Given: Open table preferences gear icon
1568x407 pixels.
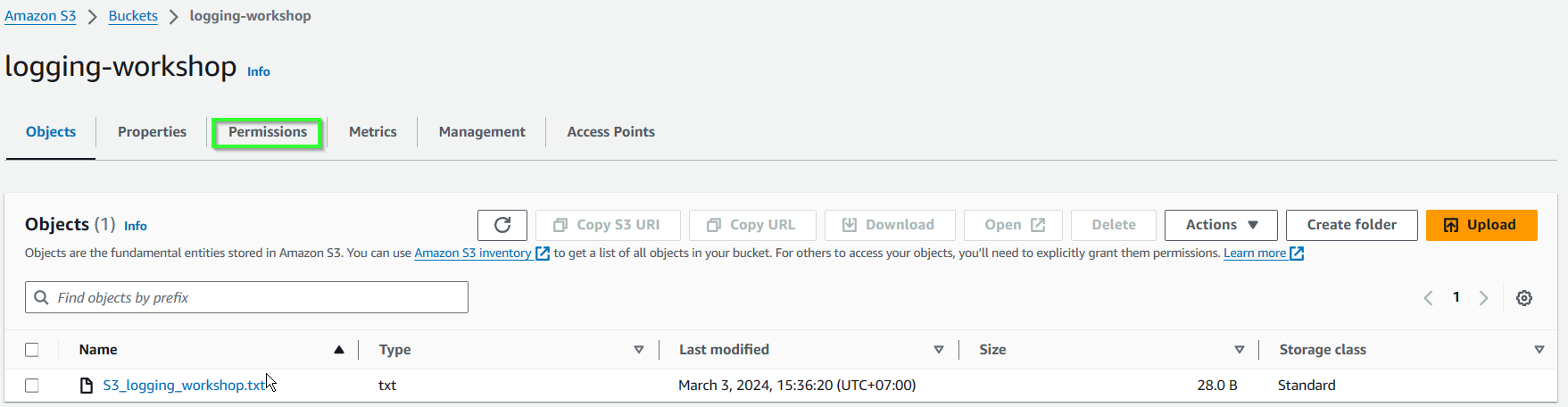Looking at the screenshot, I should pos(1524,298).
